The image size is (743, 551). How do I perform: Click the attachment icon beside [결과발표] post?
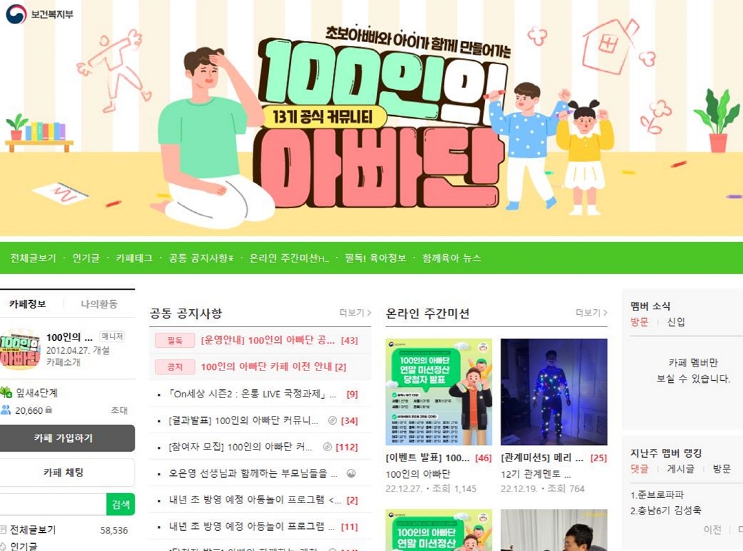(332, 420)
